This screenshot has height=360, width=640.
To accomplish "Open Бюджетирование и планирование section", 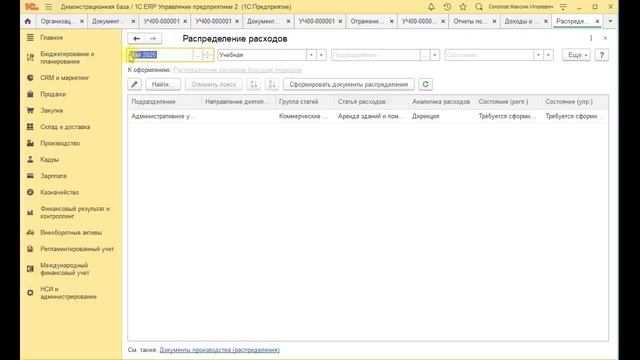I will [x=67, y=58].
